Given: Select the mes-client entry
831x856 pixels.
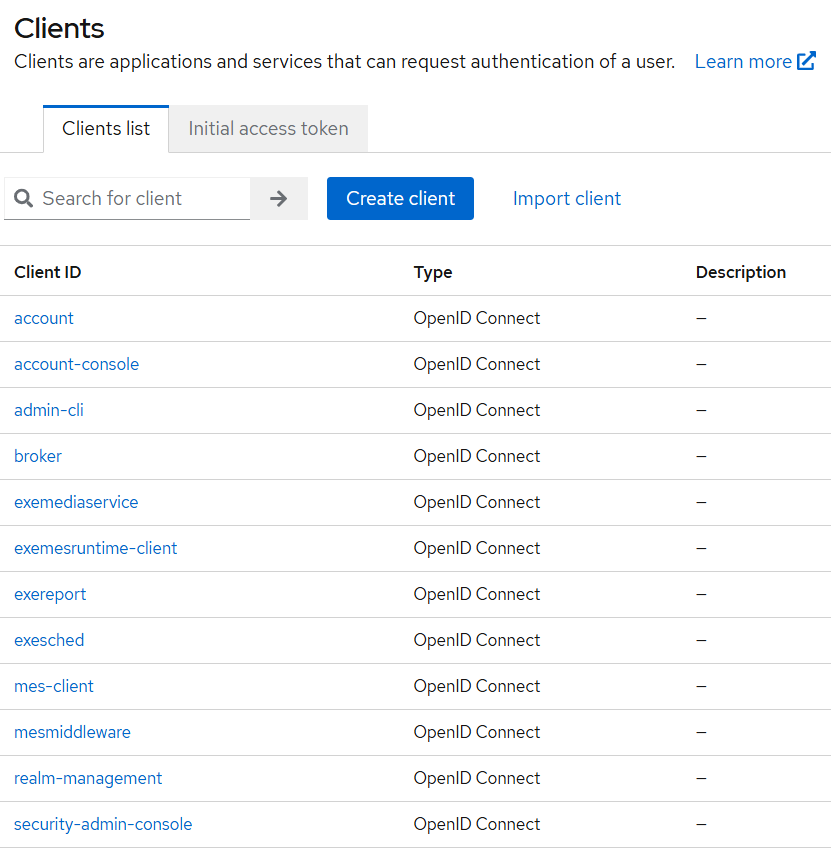Looking at the screenshot, I should [x=54, y=686].
